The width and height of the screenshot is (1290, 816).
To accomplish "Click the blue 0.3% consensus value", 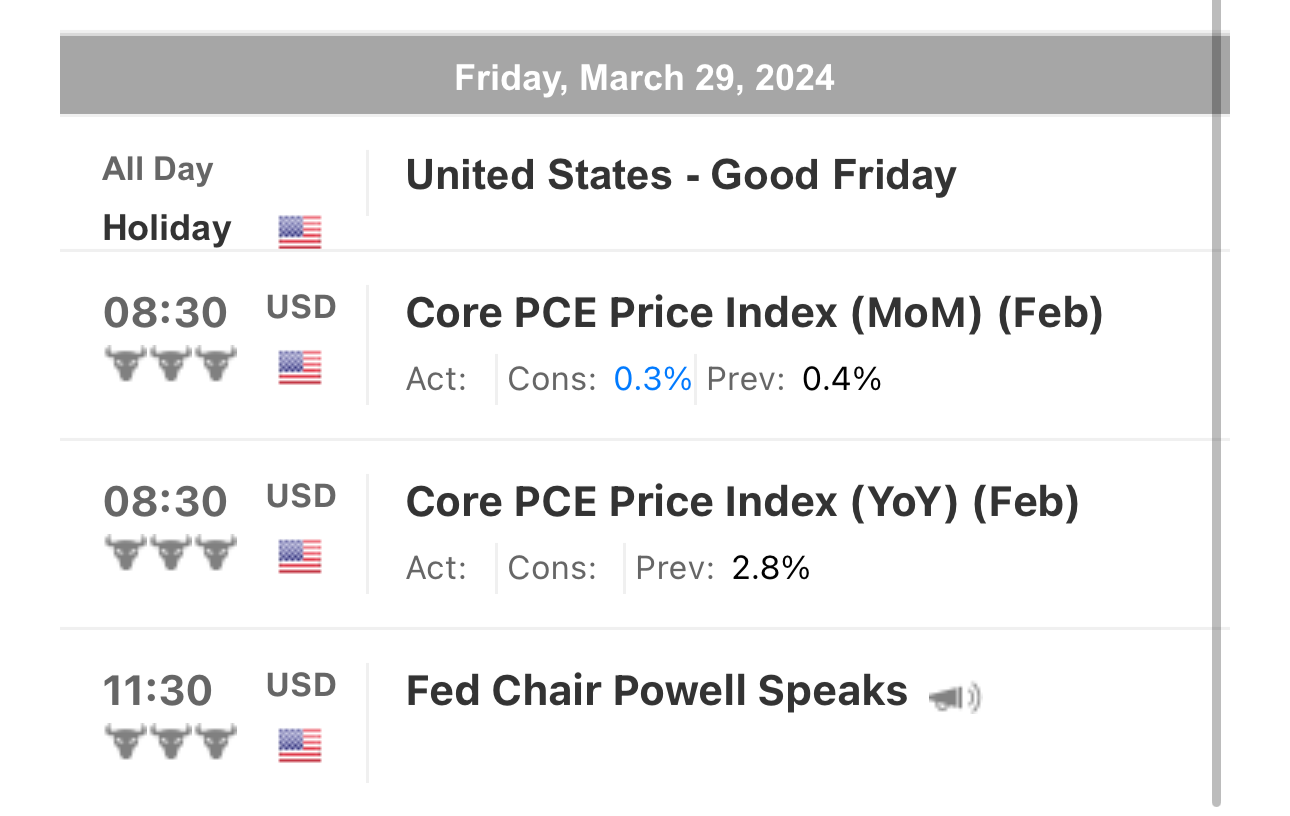I will [652, 379].
